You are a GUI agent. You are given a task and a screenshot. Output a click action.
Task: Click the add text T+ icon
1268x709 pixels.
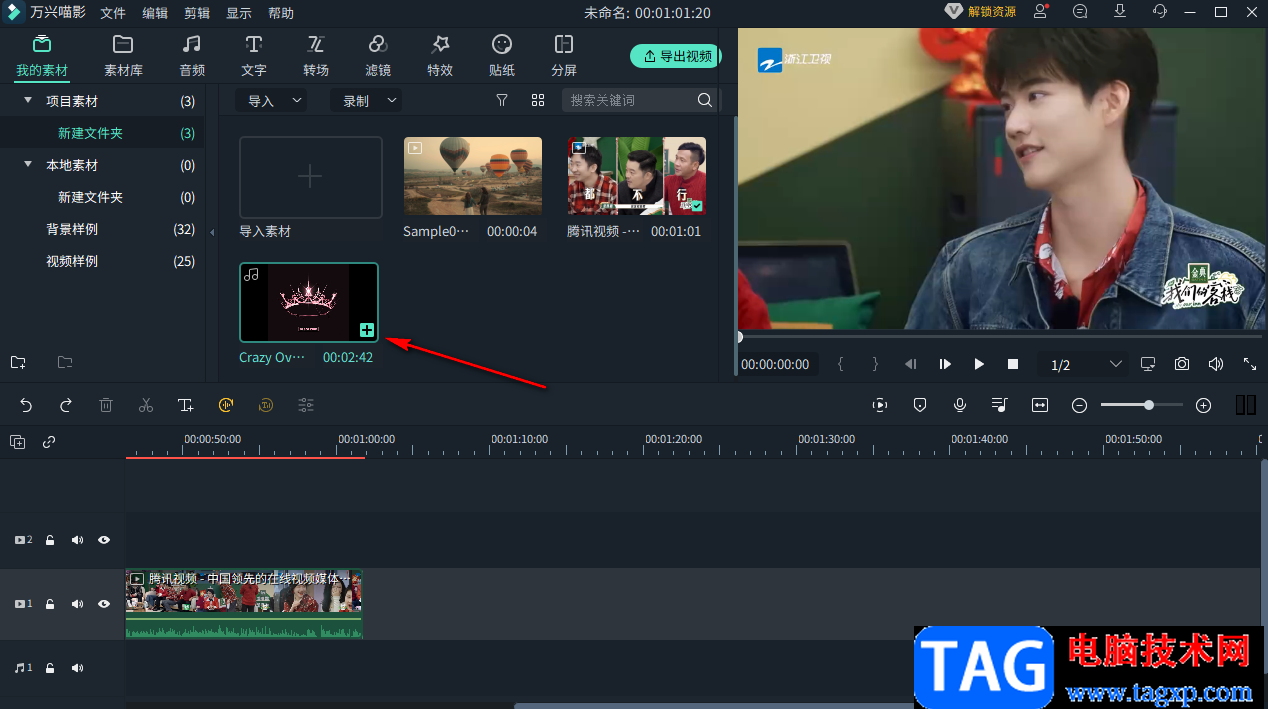(186, 405)
